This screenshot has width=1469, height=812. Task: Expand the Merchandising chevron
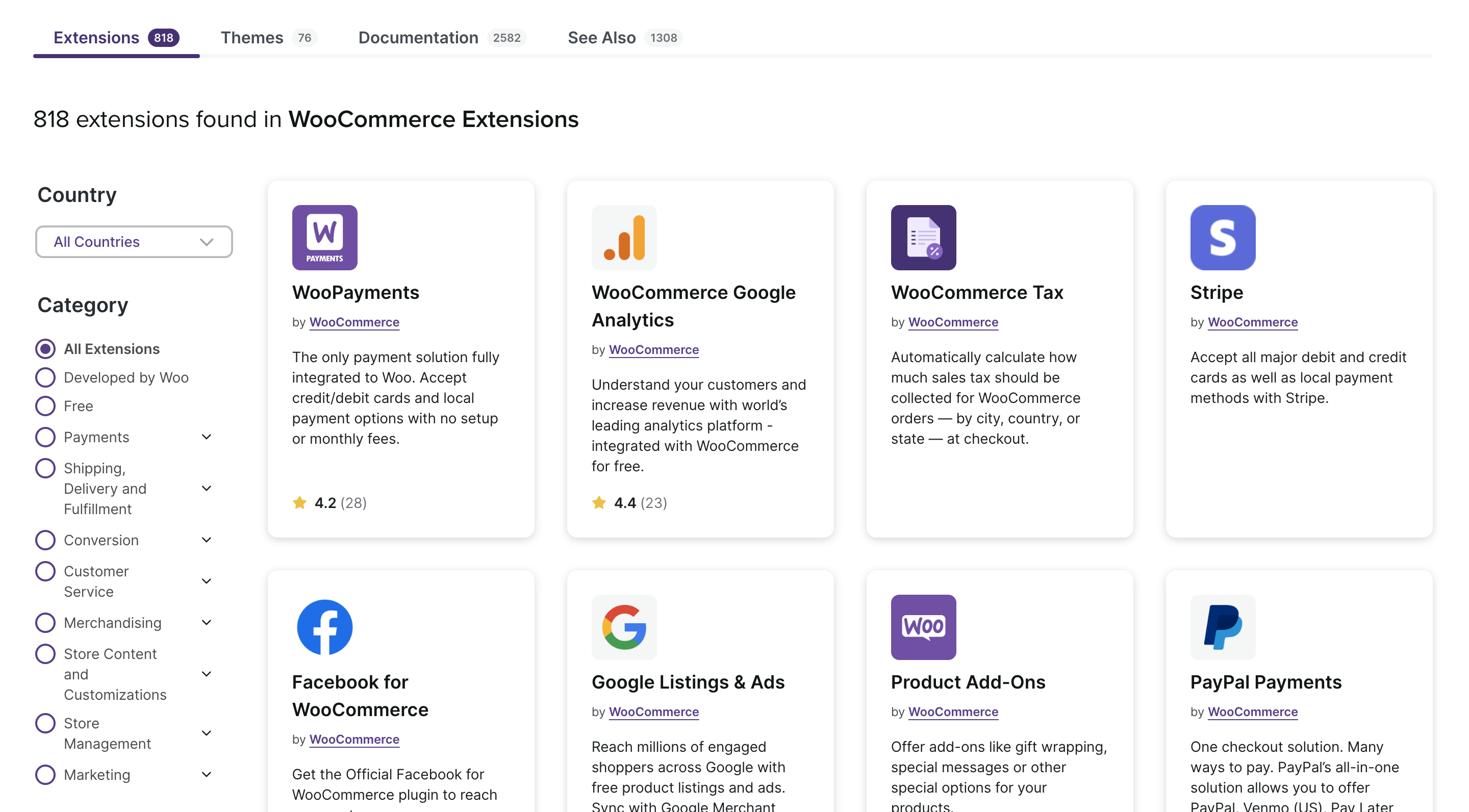(x=207, y=622)
